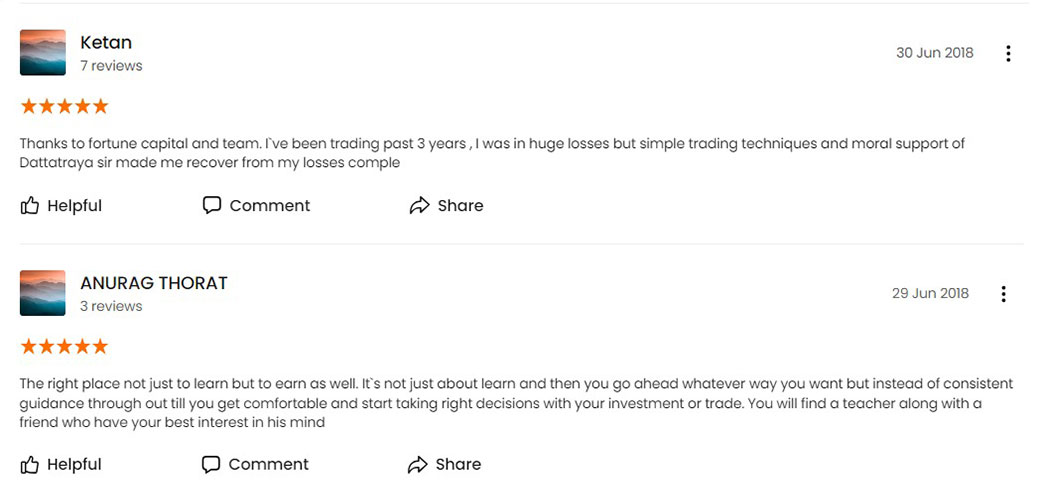This screenshot has width=1039, height=488.
Task: View Ketan's 7 reviews
Action: [x=111, y=66]
